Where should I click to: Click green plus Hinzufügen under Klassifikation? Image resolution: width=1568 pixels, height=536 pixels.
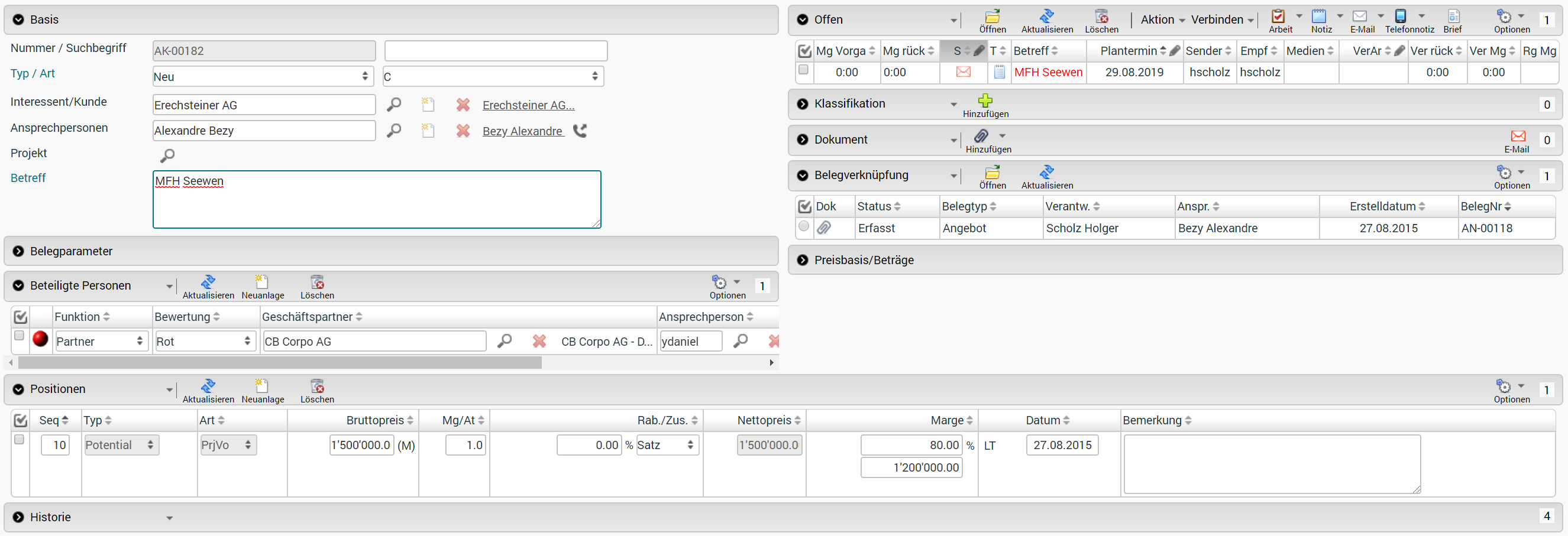(x=985, y=100)
